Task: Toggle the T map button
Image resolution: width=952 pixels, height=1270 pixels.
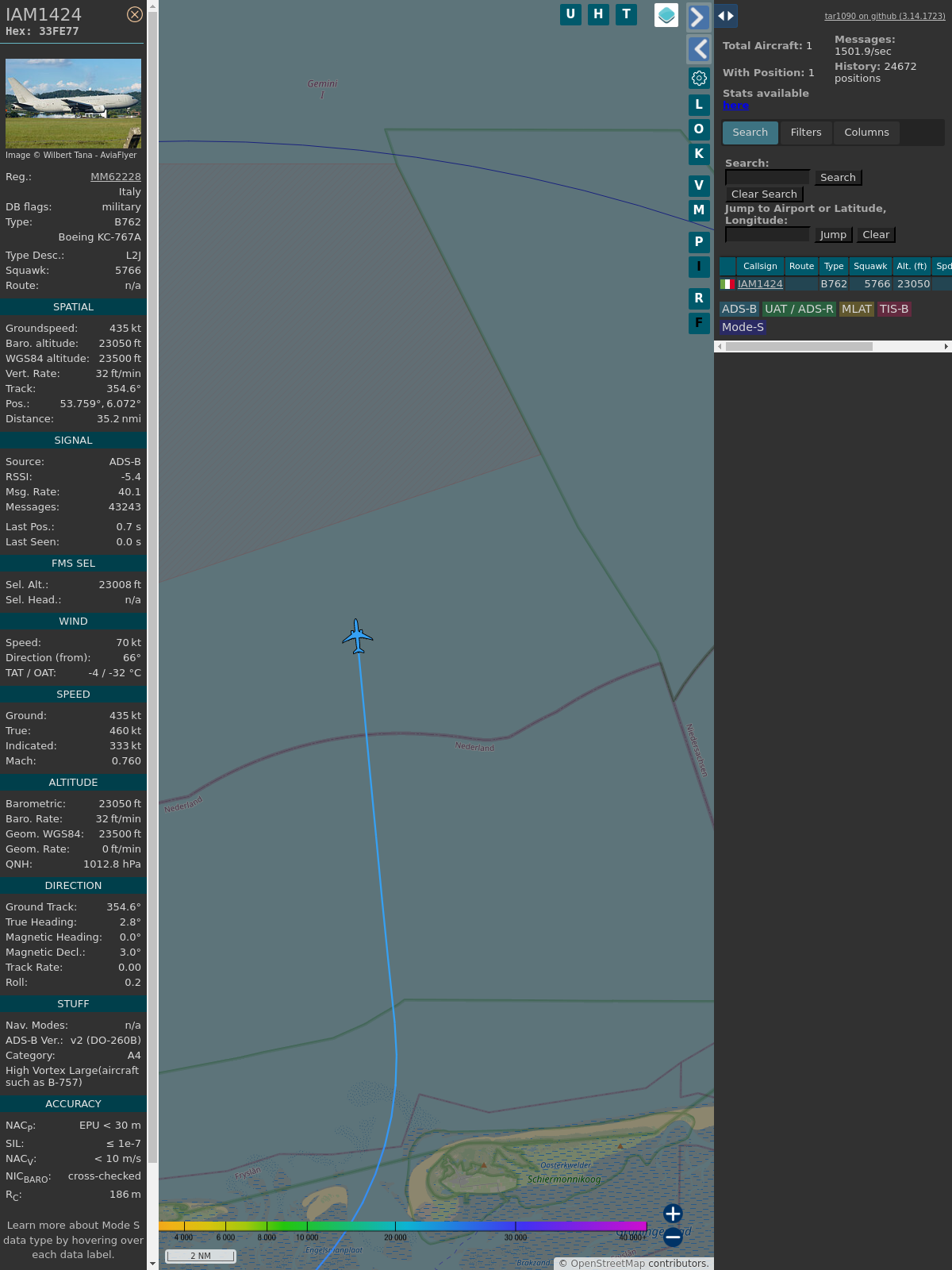Action: [x=626, y=14]
